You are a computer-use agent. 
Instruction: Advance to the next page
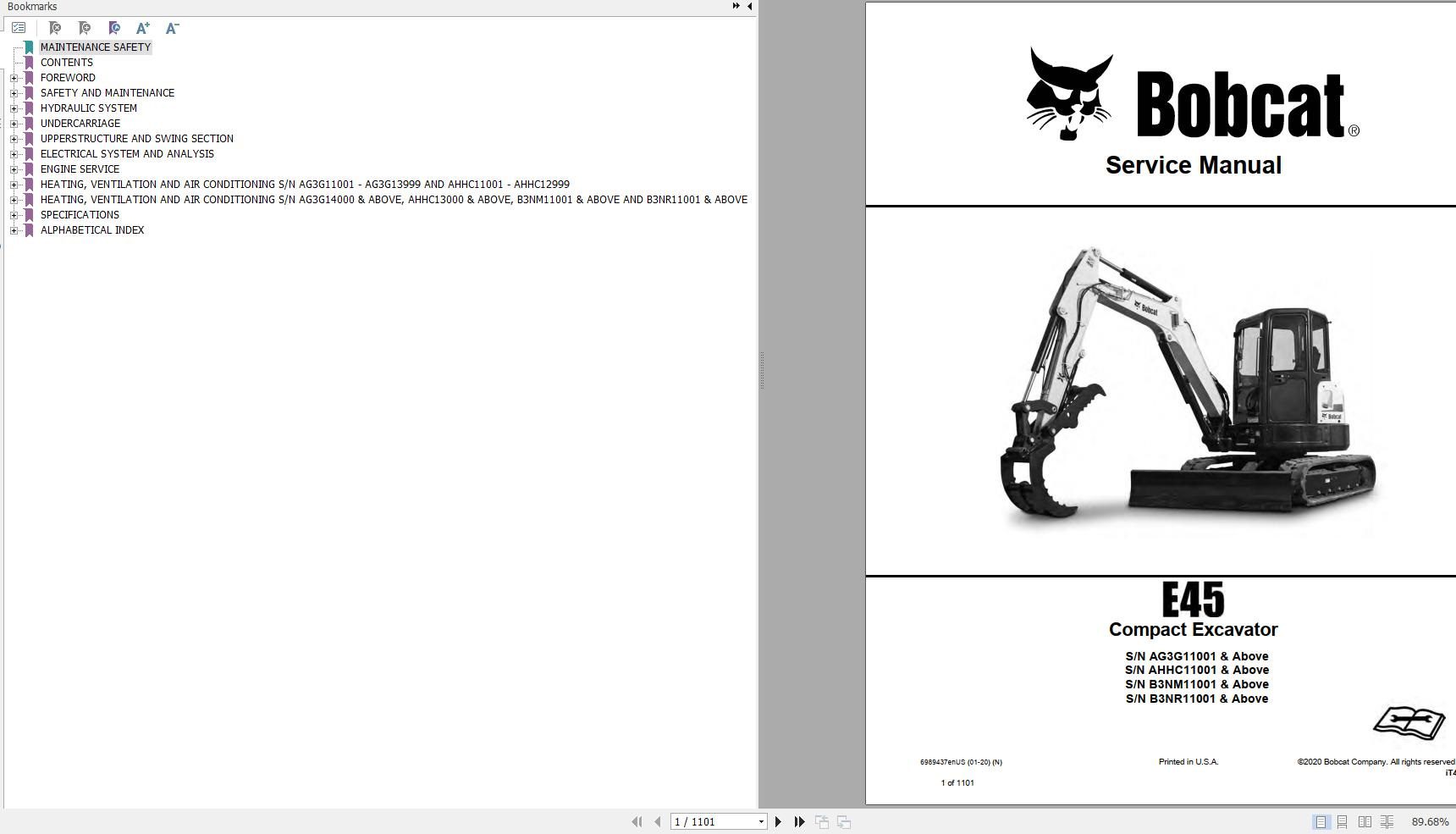[x=779, y=821]
